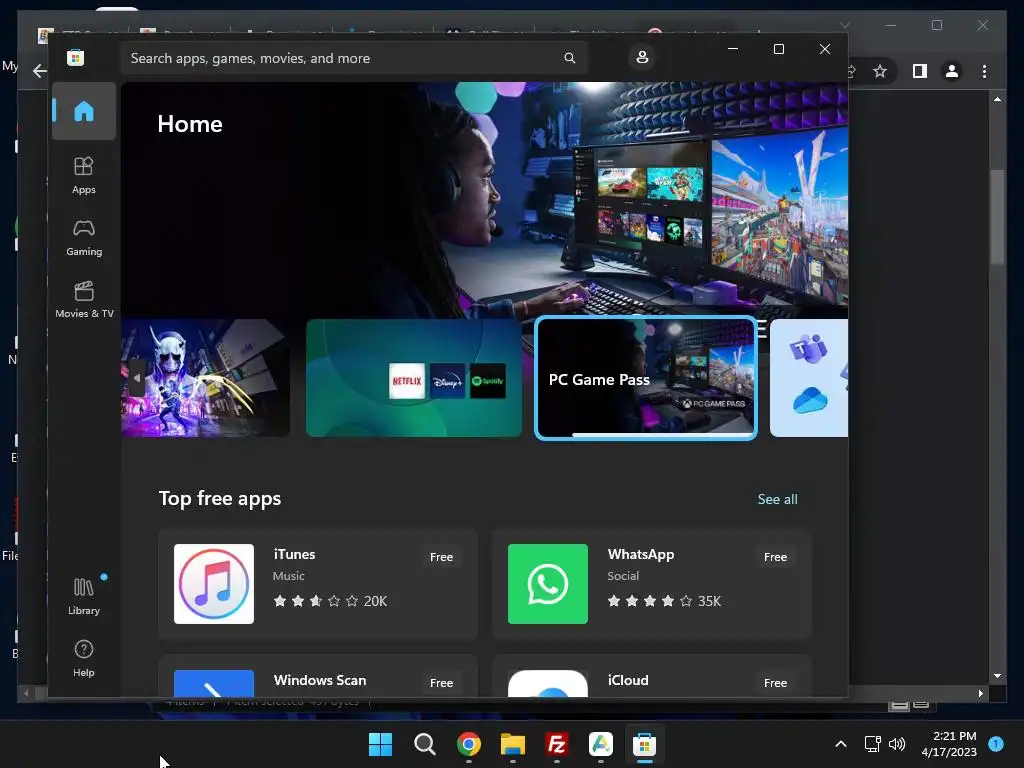Open Google Chrome from the taskbar
1024x768 pixels.
pos(469,744)
